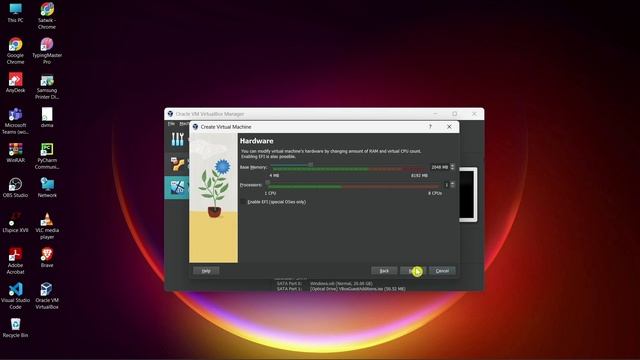Viewport: 640px width, 360px height.
Task: Open the Recycle Bin
Action: coord(16,328)
